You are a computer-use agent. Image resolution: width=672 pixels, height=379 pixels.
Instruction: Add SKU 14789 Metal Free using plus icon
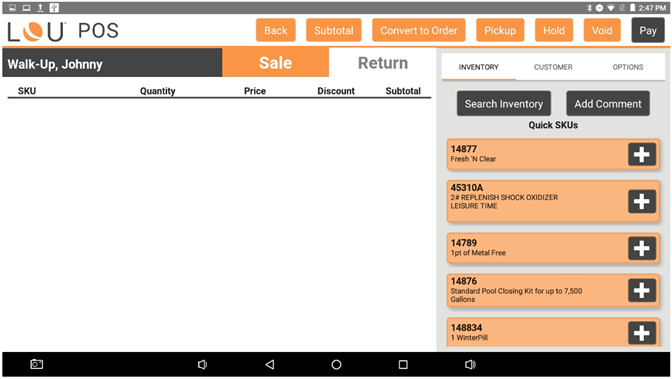[642, 248]
